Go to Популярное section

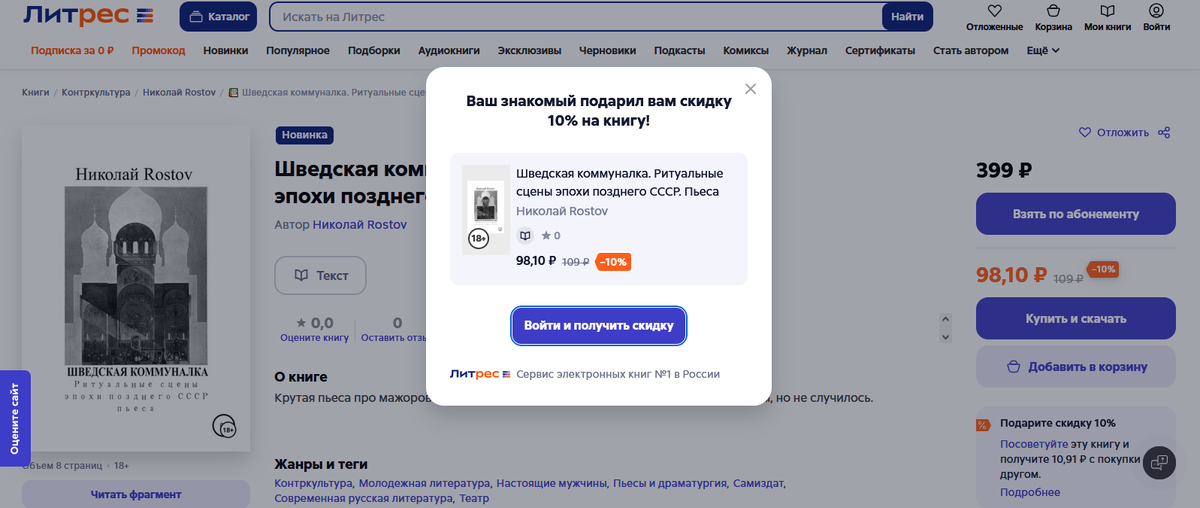tap(298, 51)
